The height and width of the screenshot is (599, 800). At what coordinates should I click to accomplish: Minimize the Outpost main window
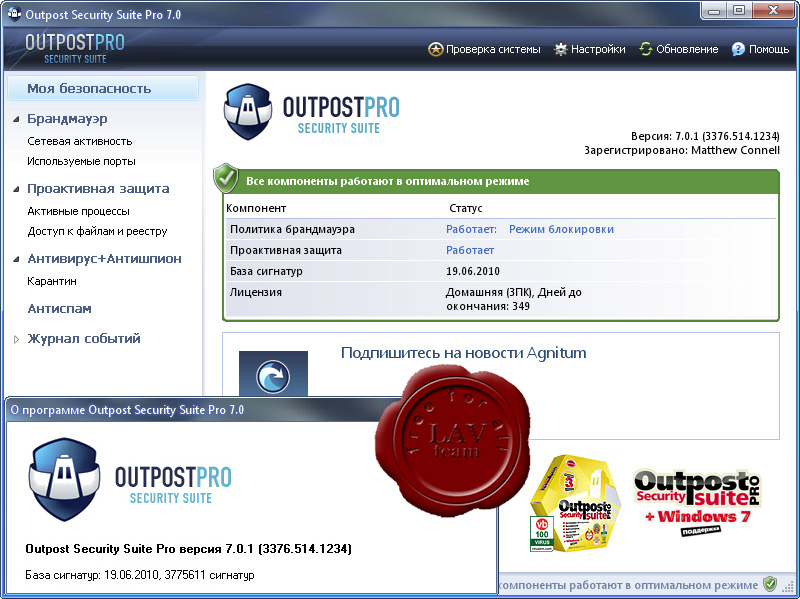pyautogui.click(x=714, y=11)
